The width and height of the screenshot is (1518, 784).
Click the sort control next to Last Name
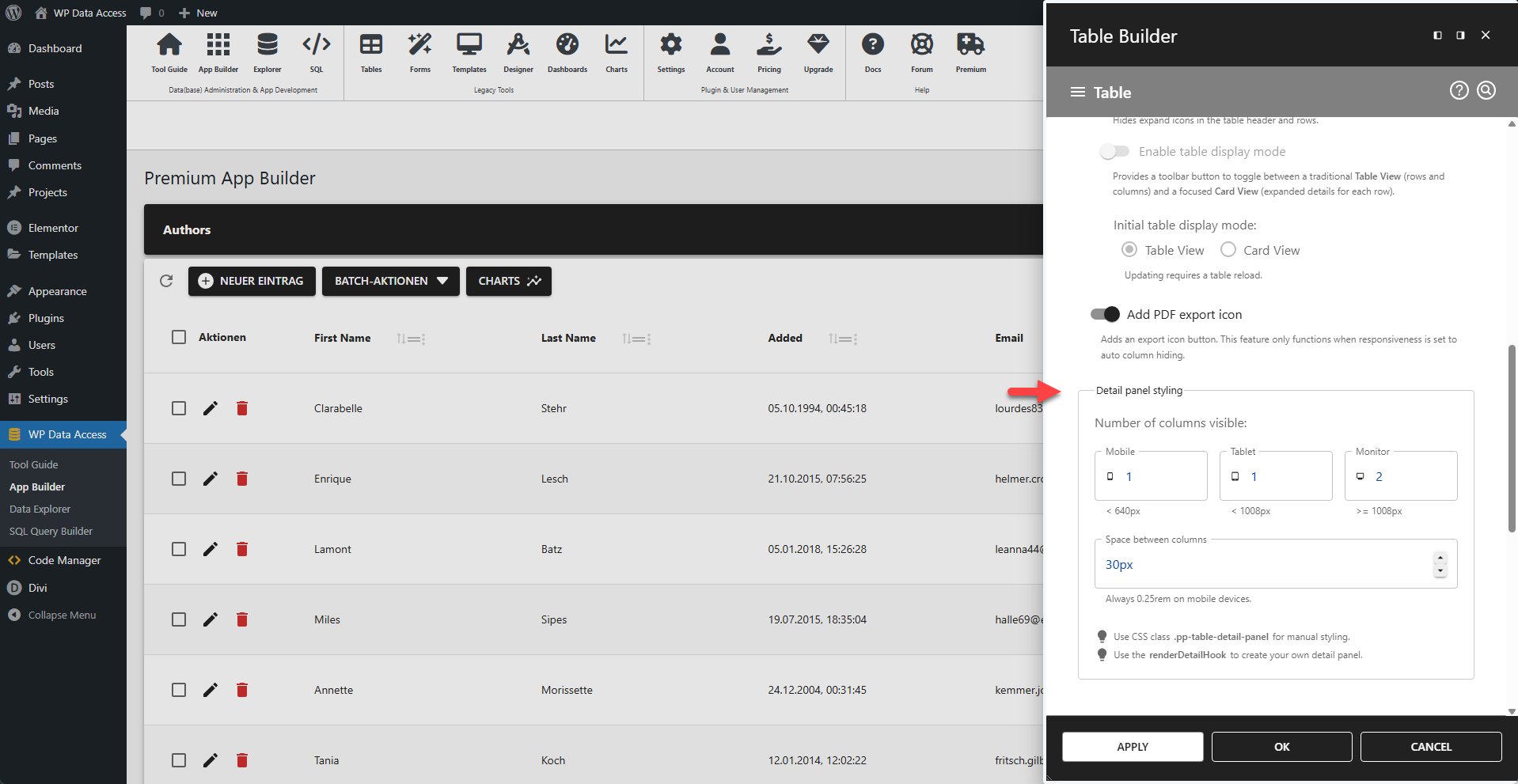pos(636,339)
